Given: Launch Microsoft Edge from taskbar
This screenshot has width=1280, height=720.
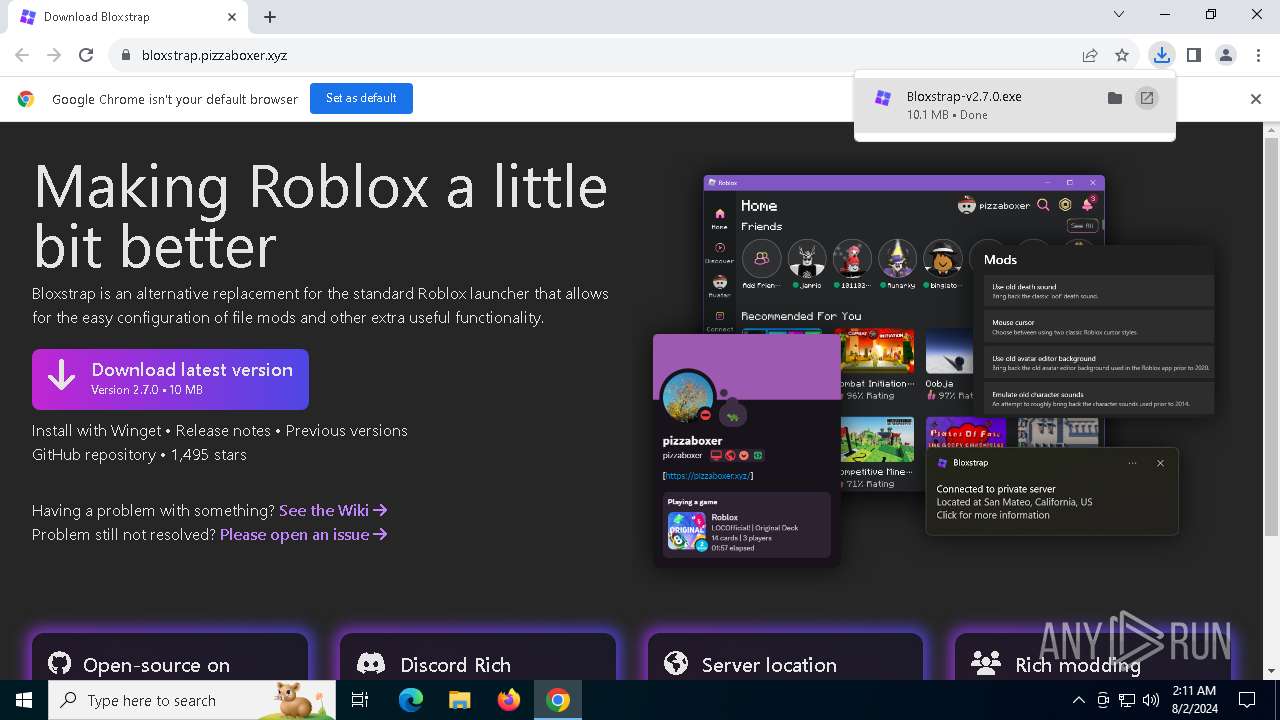Looking at the screenshot, I should click(411, 700).
